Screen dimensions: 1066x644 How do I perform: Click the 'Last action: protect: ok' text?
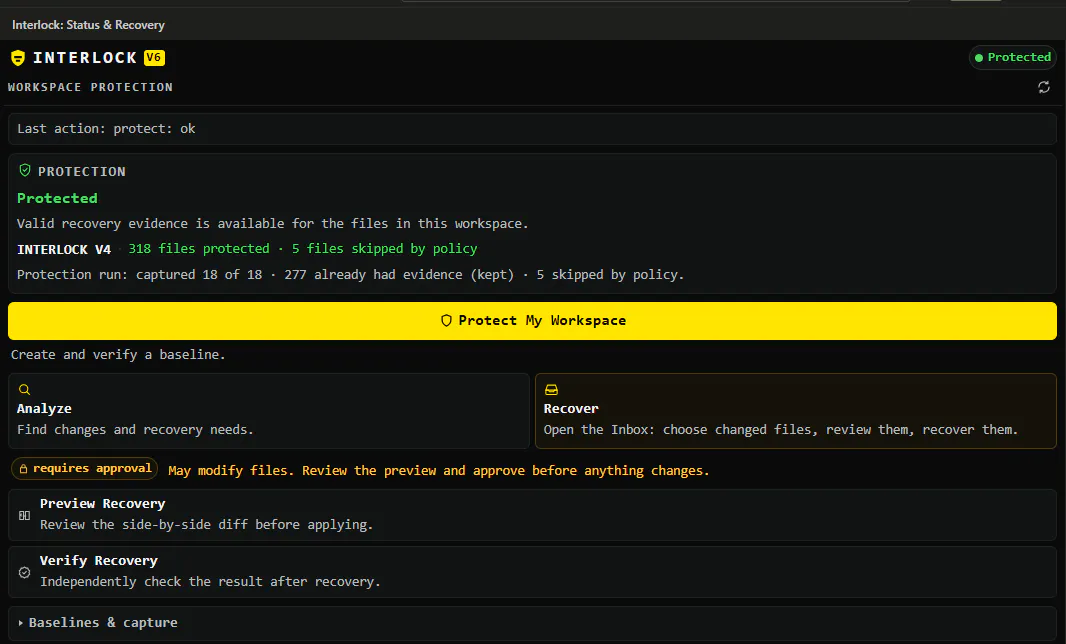(106, 129)
